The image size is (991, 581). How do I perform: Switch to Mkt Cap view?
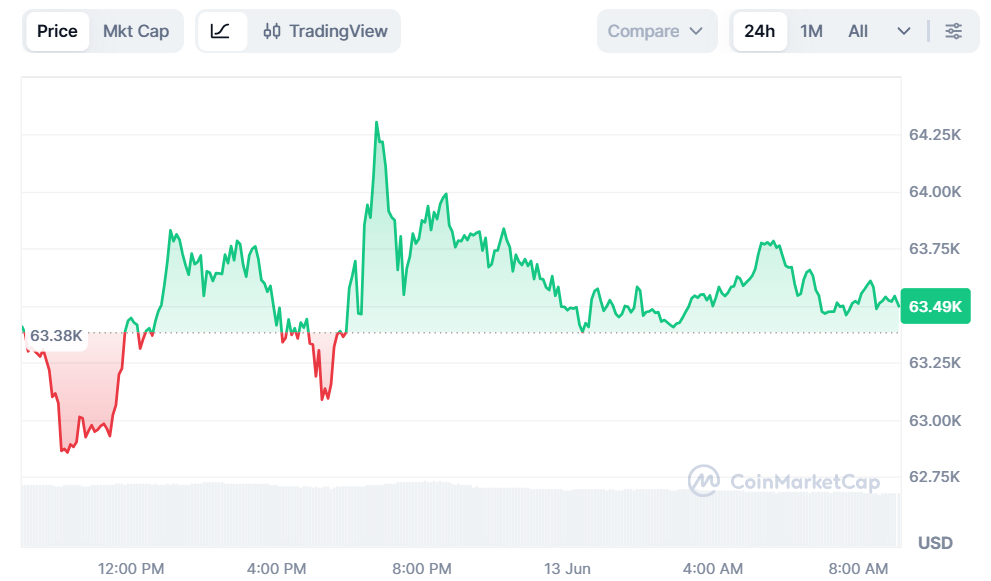pyautogui.click(x=136, y=31)
